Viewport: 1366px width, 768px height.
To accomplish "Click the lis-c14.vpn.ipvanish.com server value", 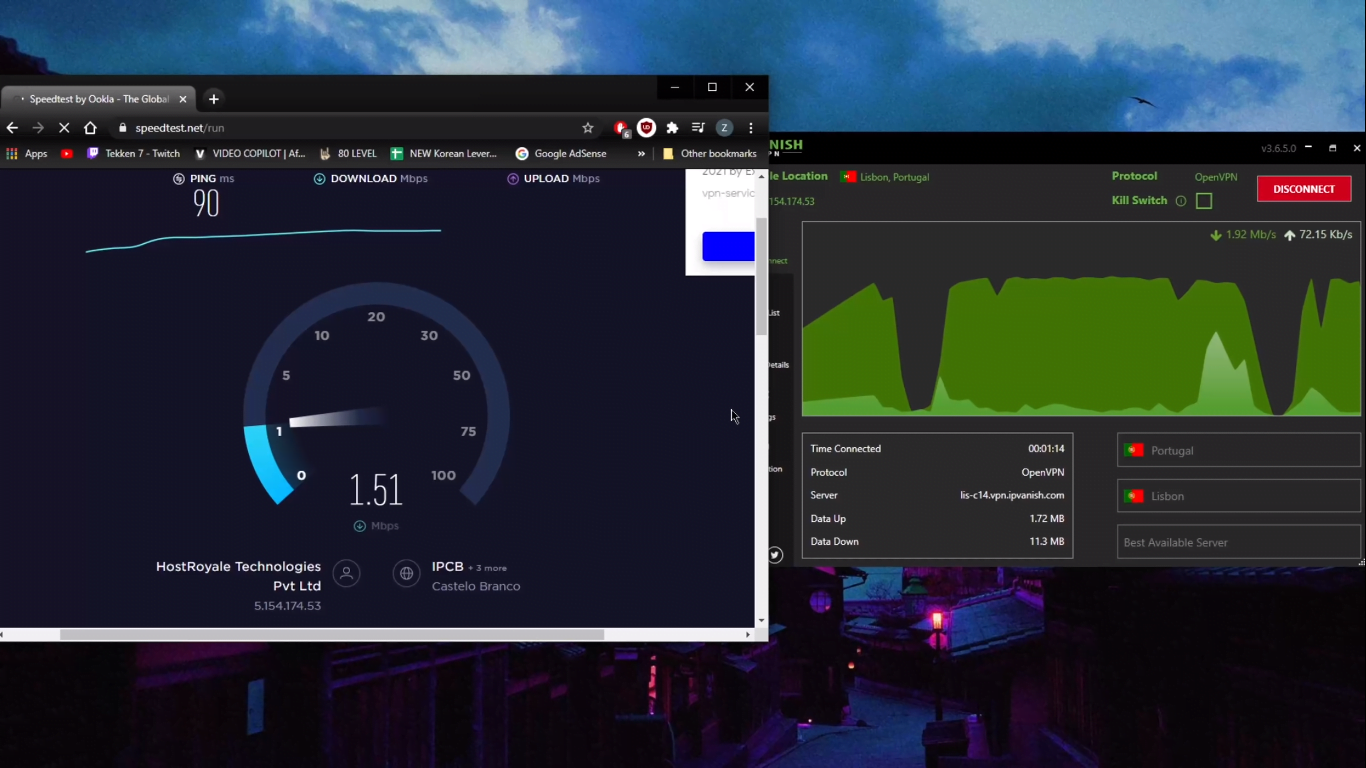I will (1012, 495).
